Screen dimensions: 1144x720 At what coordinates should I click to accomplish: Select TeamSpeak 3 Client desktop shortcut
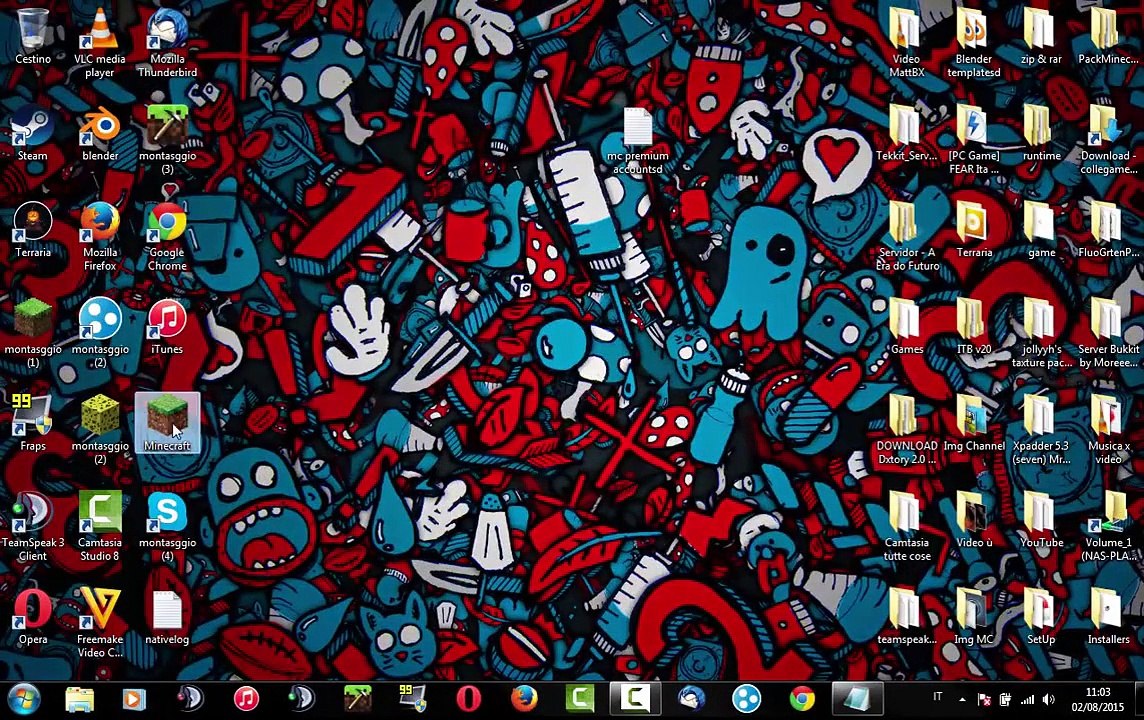pyautogui.click(x=33, y=527)
